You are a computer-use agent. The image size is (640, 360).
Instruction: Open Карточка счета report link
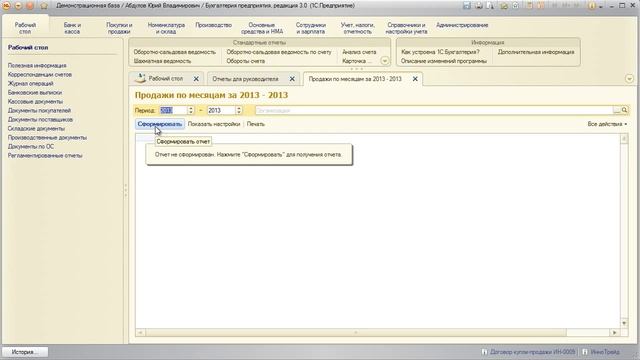[x=357, y=61]
